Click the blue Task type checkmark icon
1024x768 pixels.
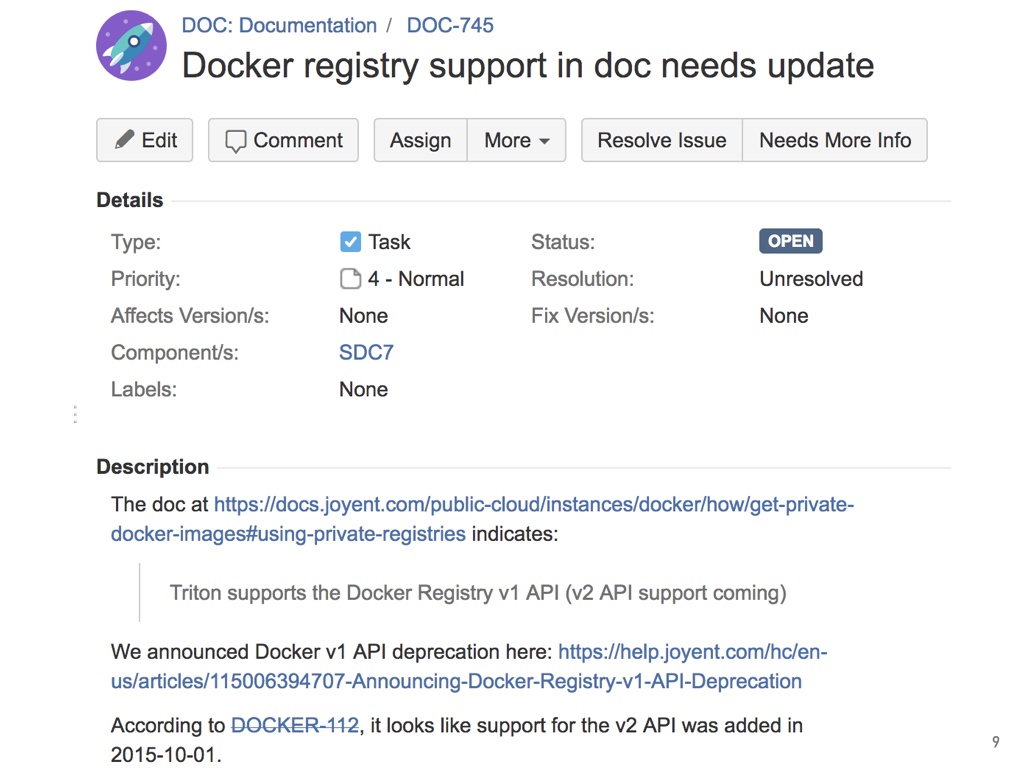(350, 242)
